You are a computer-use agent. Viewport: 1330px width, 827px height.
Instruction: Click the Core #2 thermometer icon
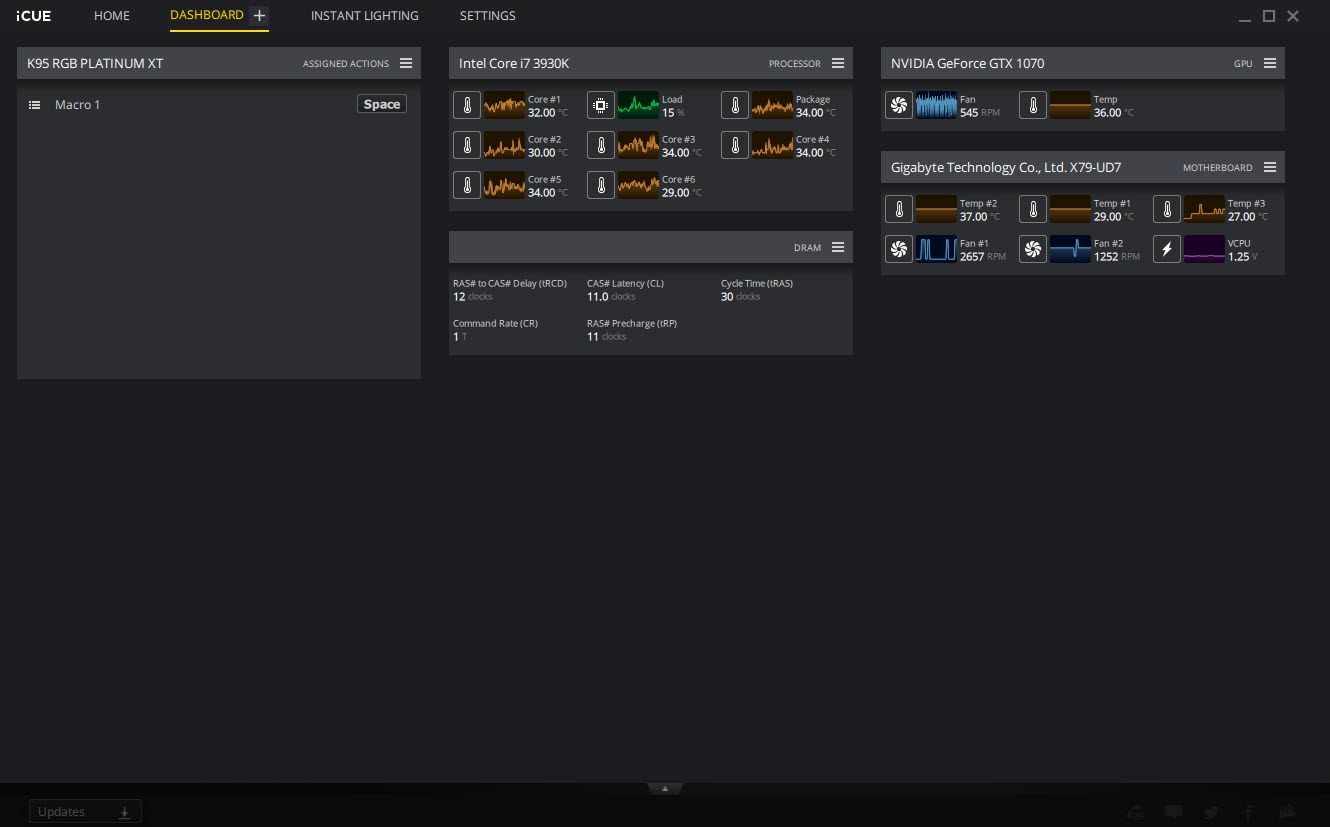click(x=467, y=145)
